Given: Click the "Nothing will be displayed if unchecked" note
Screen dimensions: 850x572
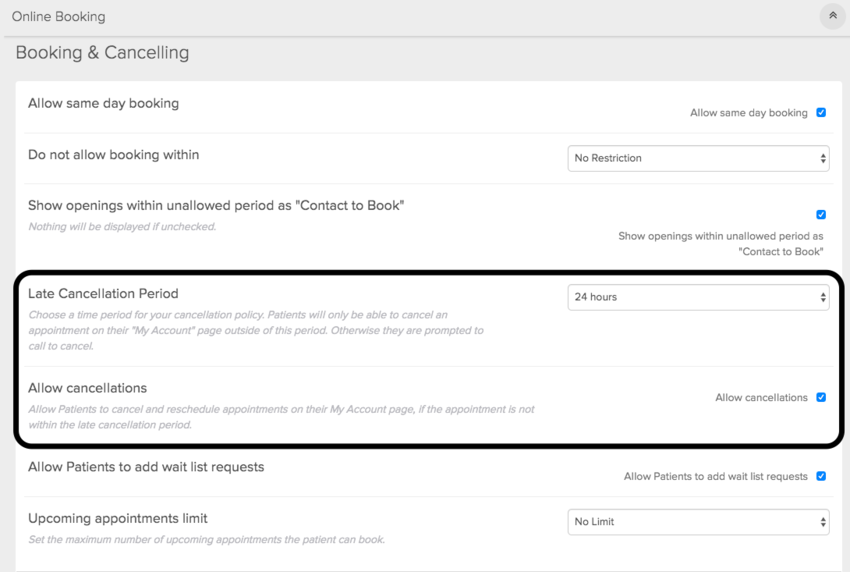Looking at the screenshot, I should 122,227.
